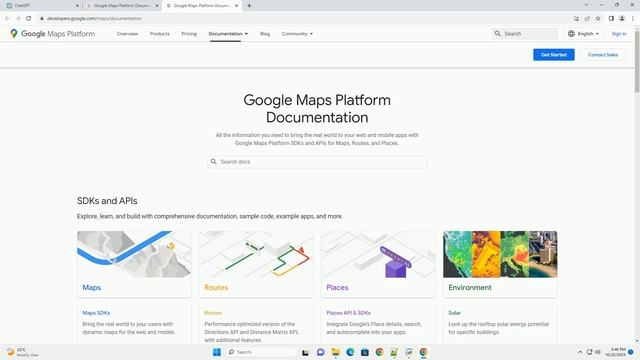Click the Places card illustration

click(378, 254)
